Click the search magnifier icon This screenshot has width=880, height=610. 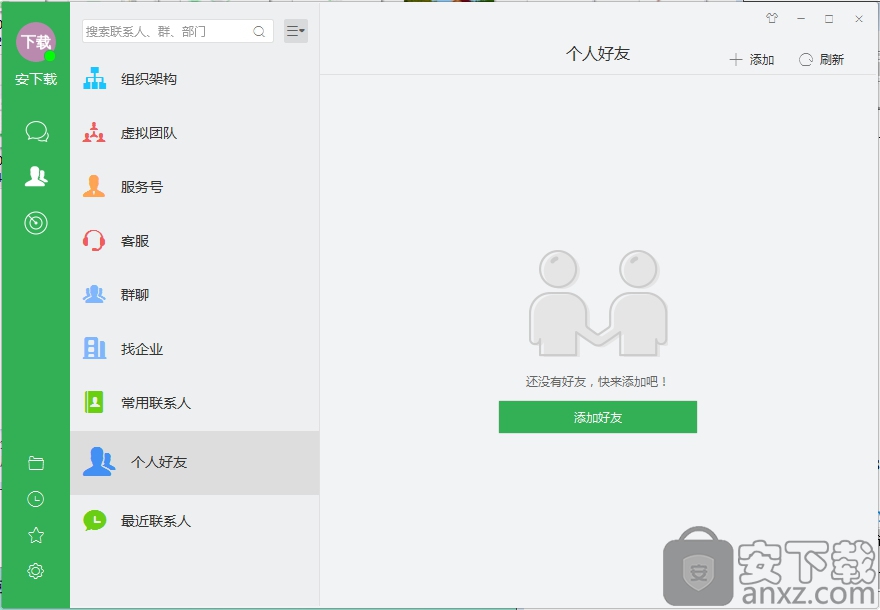coord(259,32)
